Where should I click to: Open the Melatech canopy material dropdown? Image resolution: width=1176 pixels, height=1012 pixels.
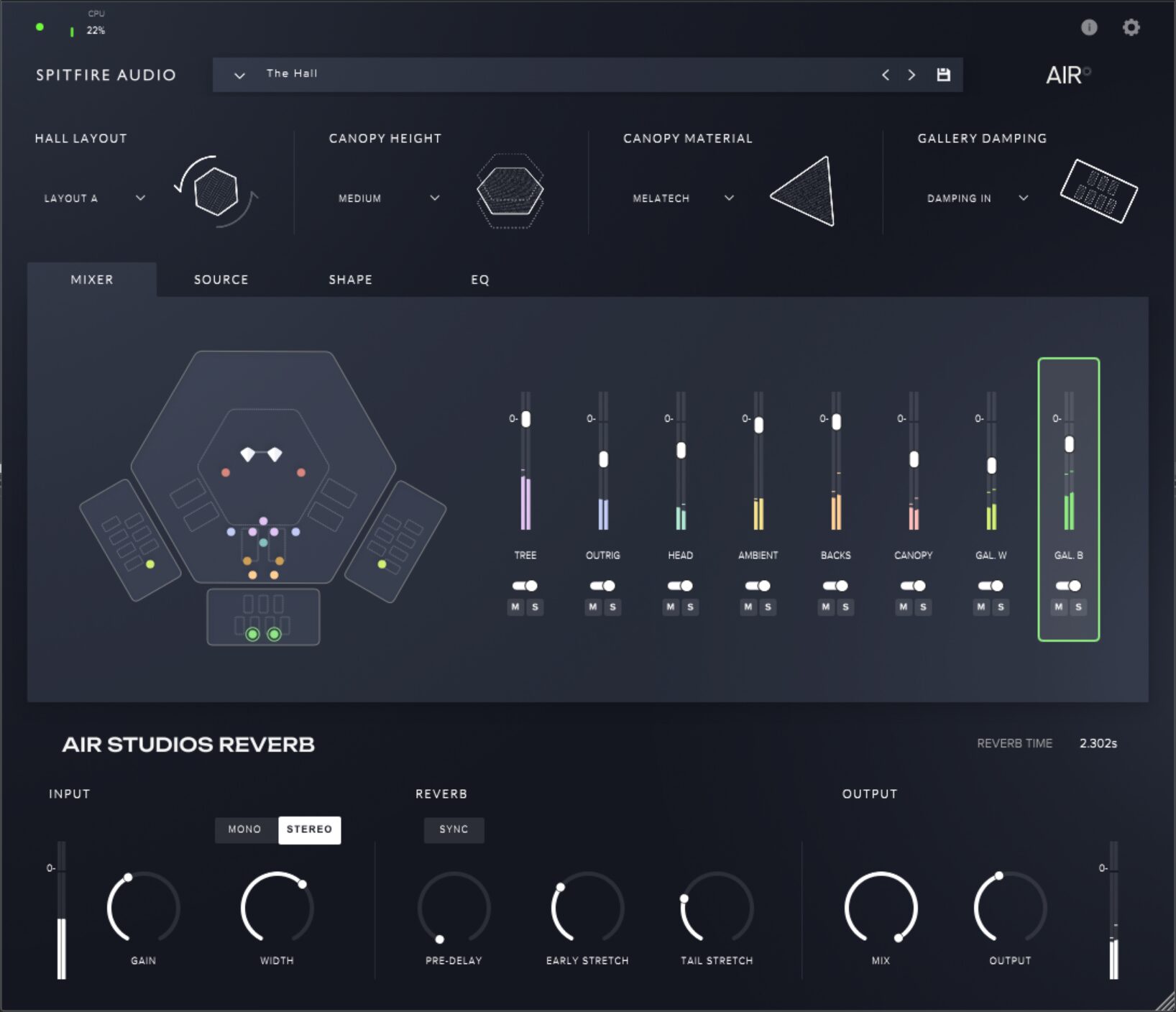click(683, 198)
